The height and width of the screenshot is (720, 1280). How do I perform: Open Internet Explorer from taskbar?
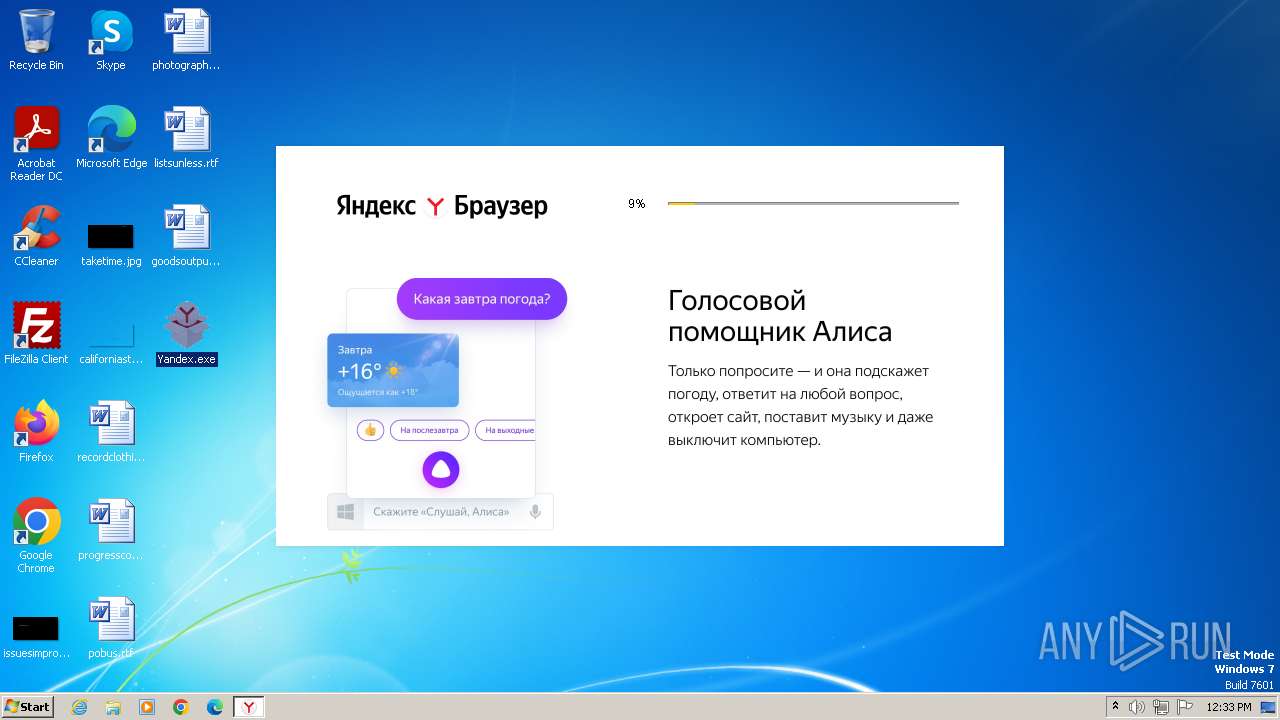[x=80, y=707]
